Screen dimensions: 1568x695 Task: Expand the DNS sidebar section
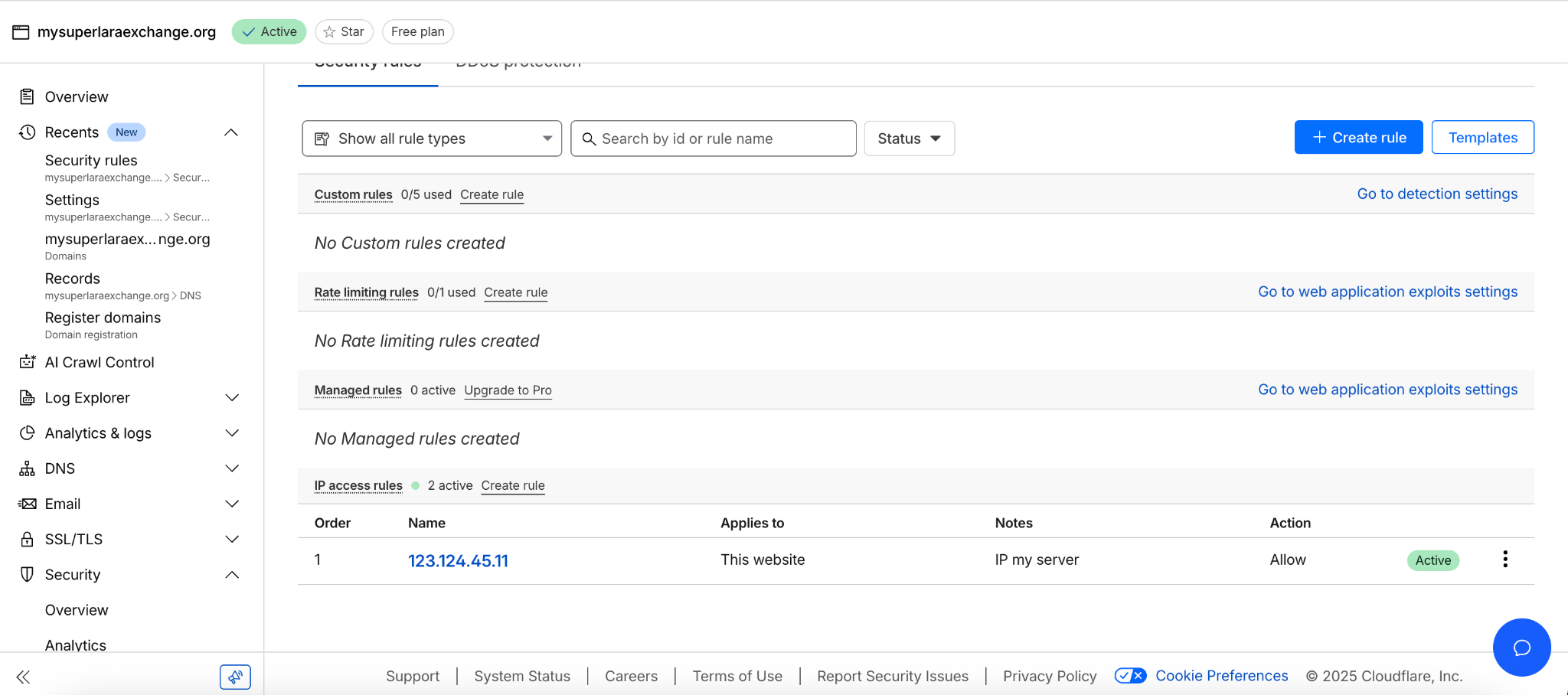[x=232, y=468]
